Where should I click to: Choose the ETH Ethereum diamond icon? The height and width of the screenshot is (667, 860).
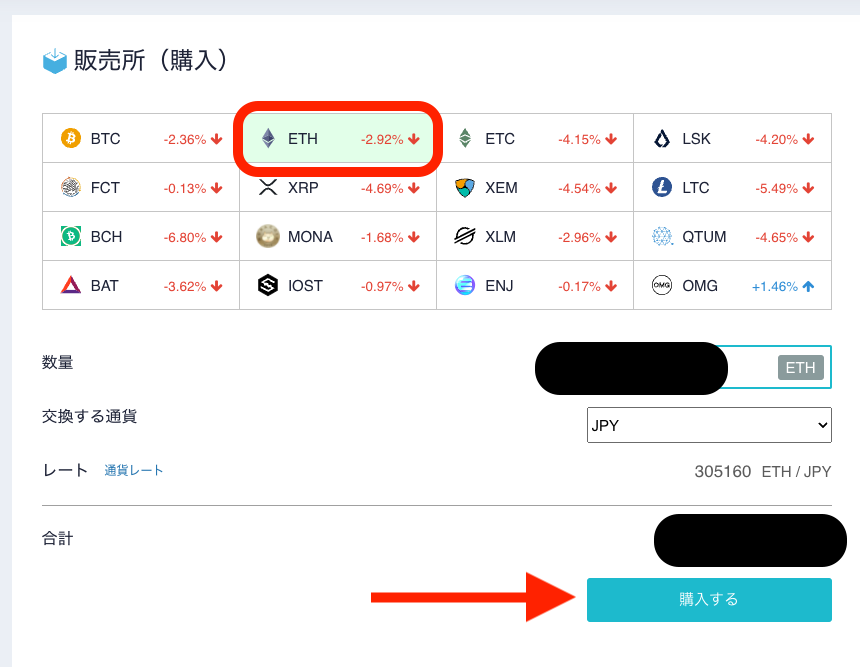(268, 138)
